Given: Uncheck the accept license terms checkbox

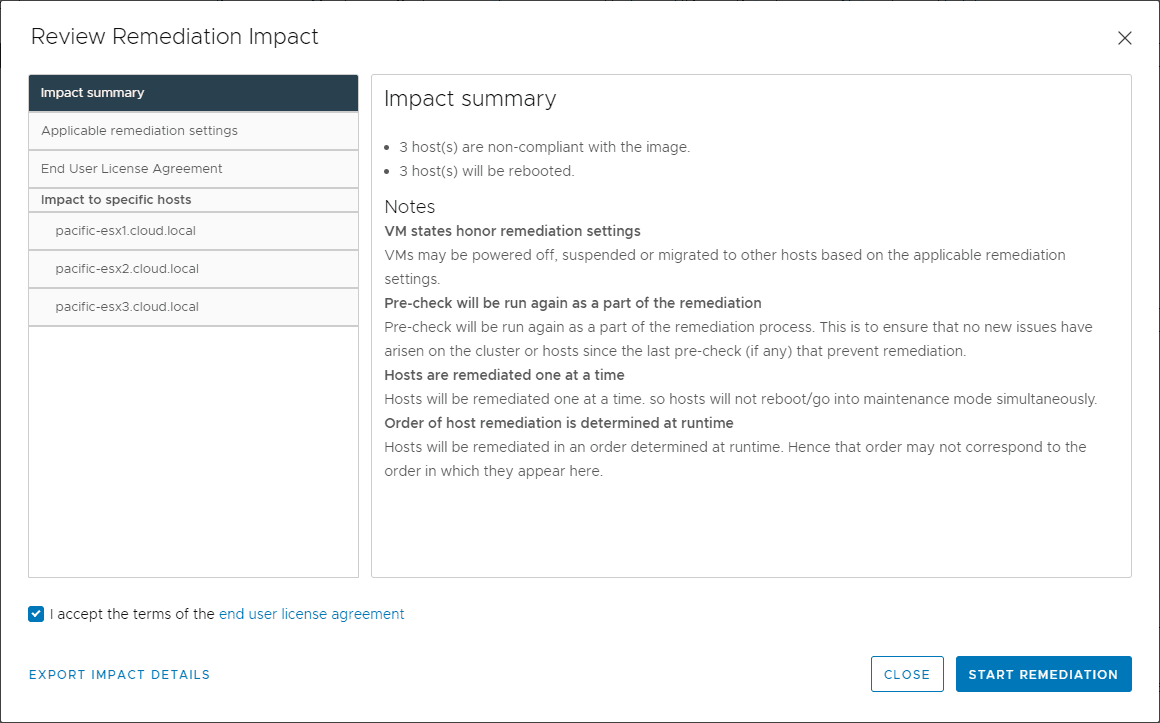Looking at the screenshot, I should (x=37, y=614).
